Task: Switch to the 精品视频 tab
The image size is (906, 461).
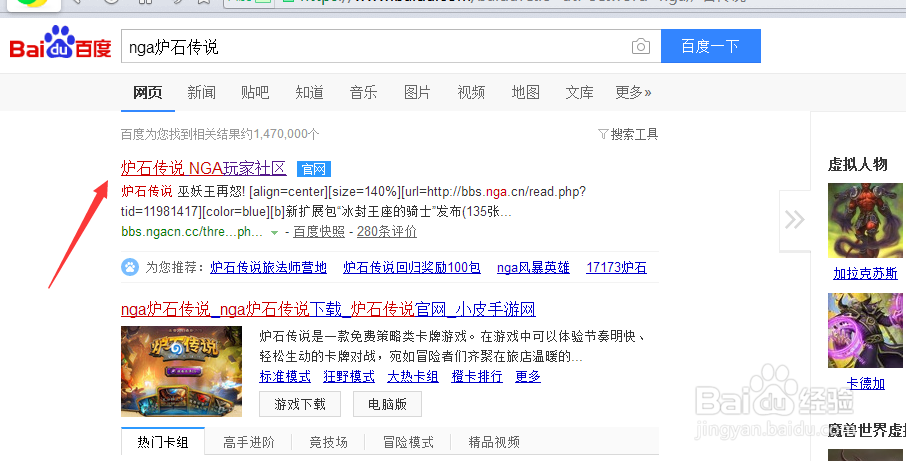Action: [x=494, y=443]
